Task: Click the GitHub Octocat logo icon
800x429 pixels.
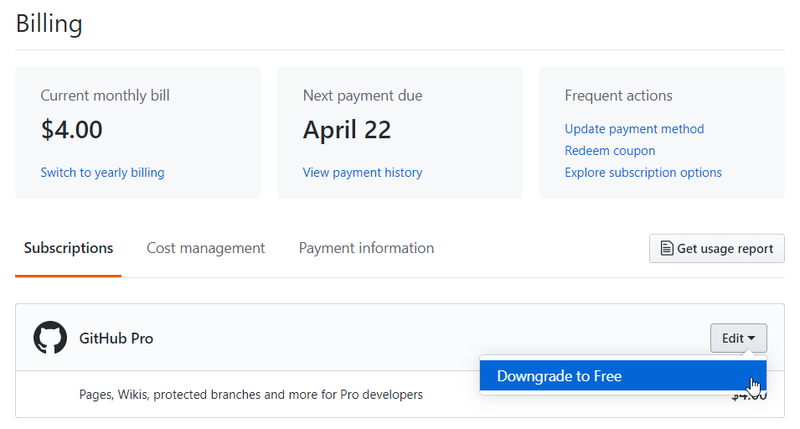Action: (x=50, y=338)
